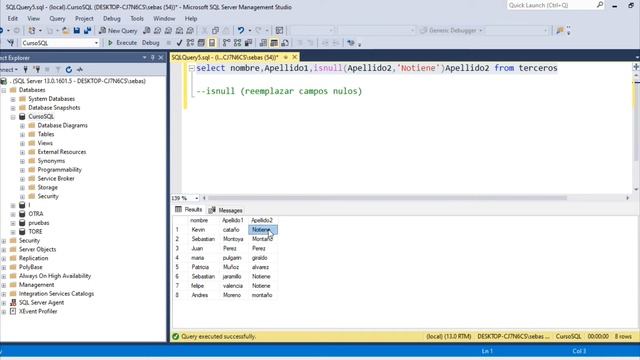Expand the Programmability folder

(22, 170)
